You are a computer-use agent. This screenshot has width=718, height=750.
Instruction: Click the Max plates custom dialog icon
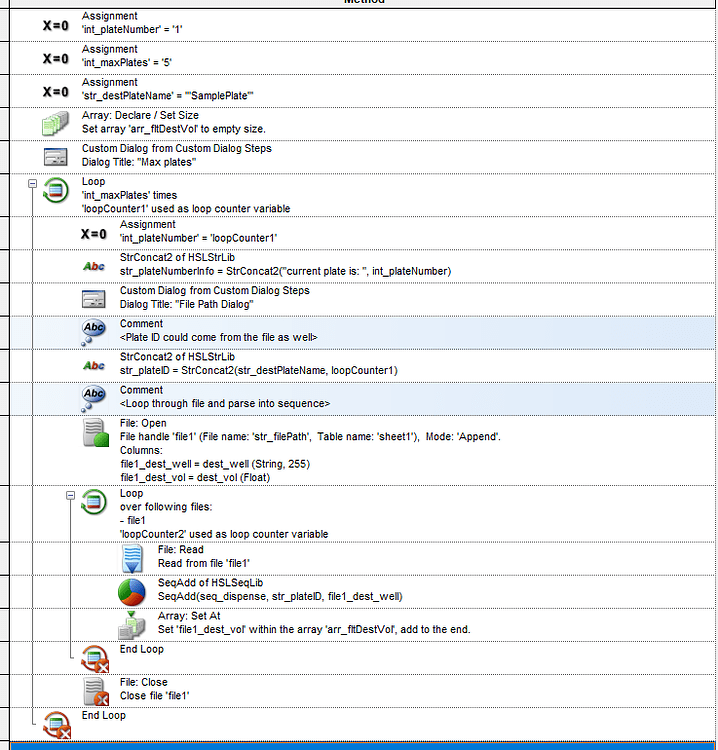pyautogui.click(x=55, y=157)
